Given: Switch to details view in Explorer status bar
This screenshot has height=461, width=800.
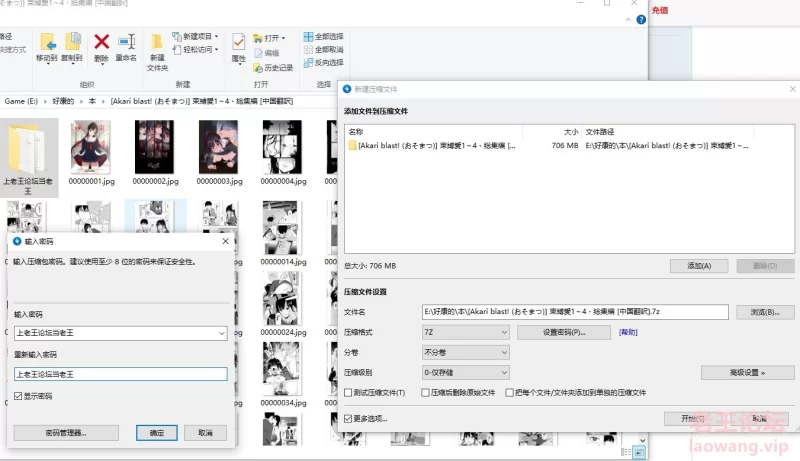Looking at the screenshot, I should [626, 452].
